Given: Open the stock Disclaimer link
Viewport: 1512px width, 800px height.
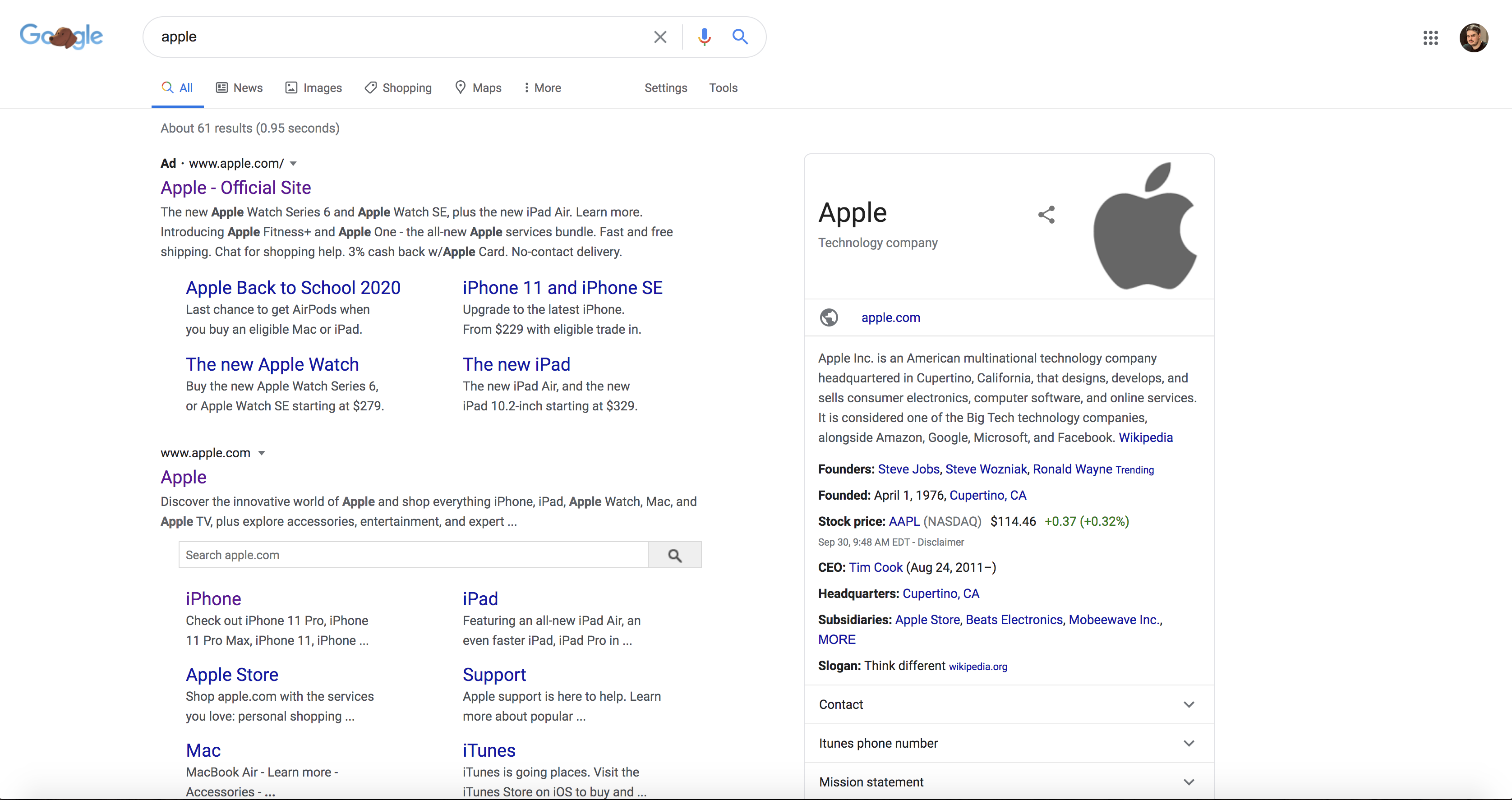Looking at the screenshot, I should point(940,543).
